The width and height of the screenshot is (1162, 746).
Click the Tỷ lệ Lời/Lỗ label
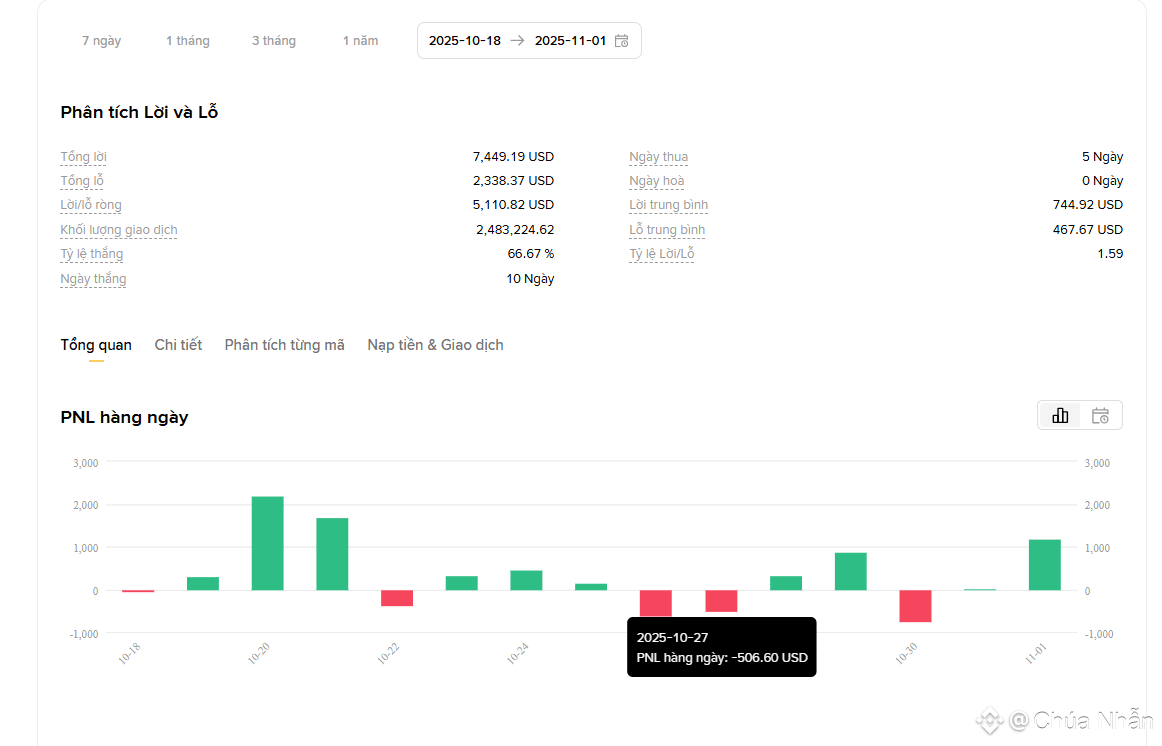[x=662, y=254]
